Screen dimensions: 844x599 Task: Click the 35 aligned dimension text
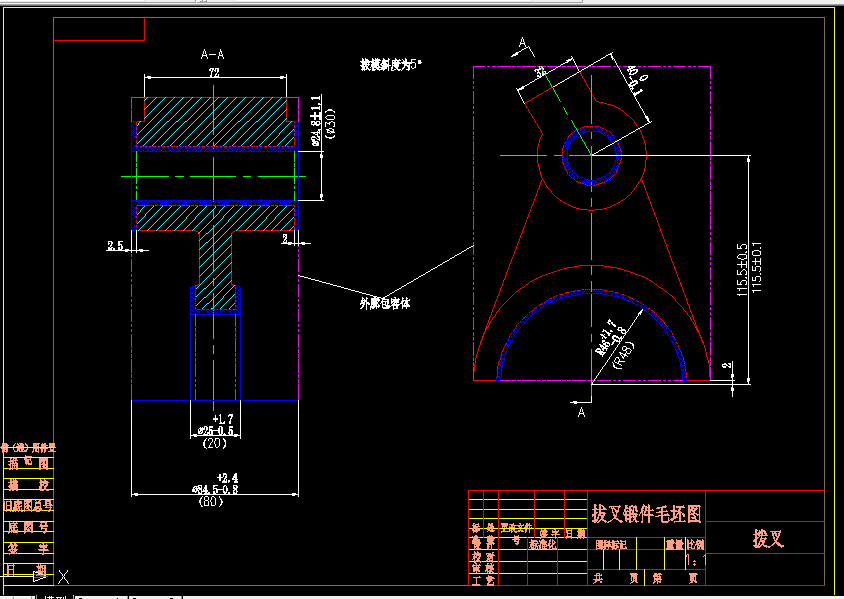(540, 72)
